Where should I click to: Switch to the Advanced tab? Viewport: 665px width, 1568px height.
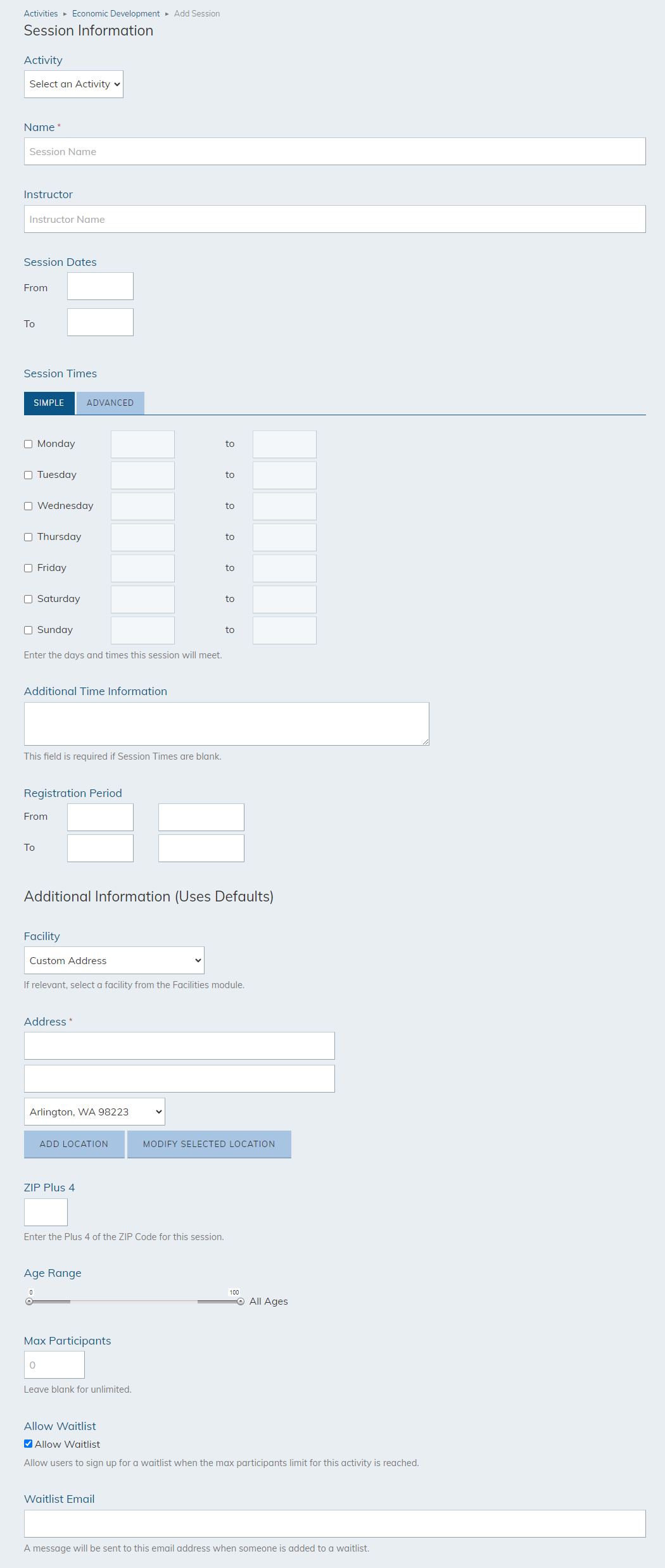(x=110, y=403)
